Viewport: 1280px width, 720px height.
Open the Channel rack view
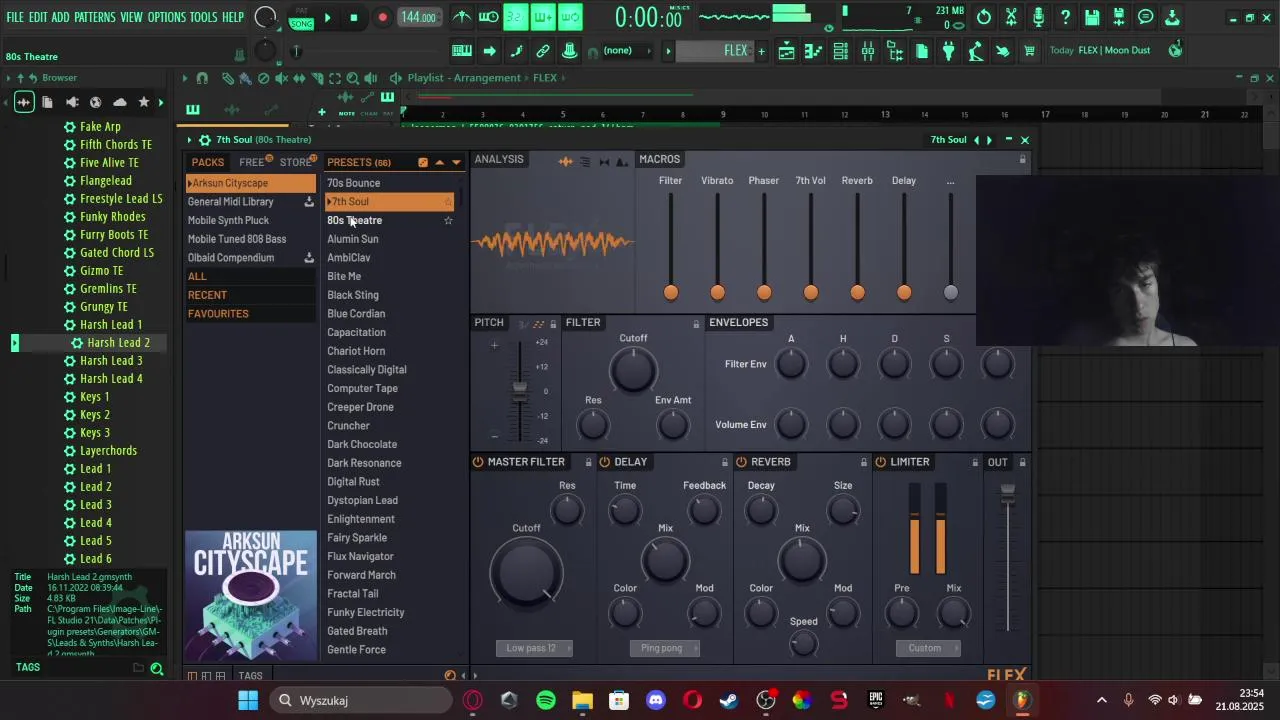(x=841, y=51)
